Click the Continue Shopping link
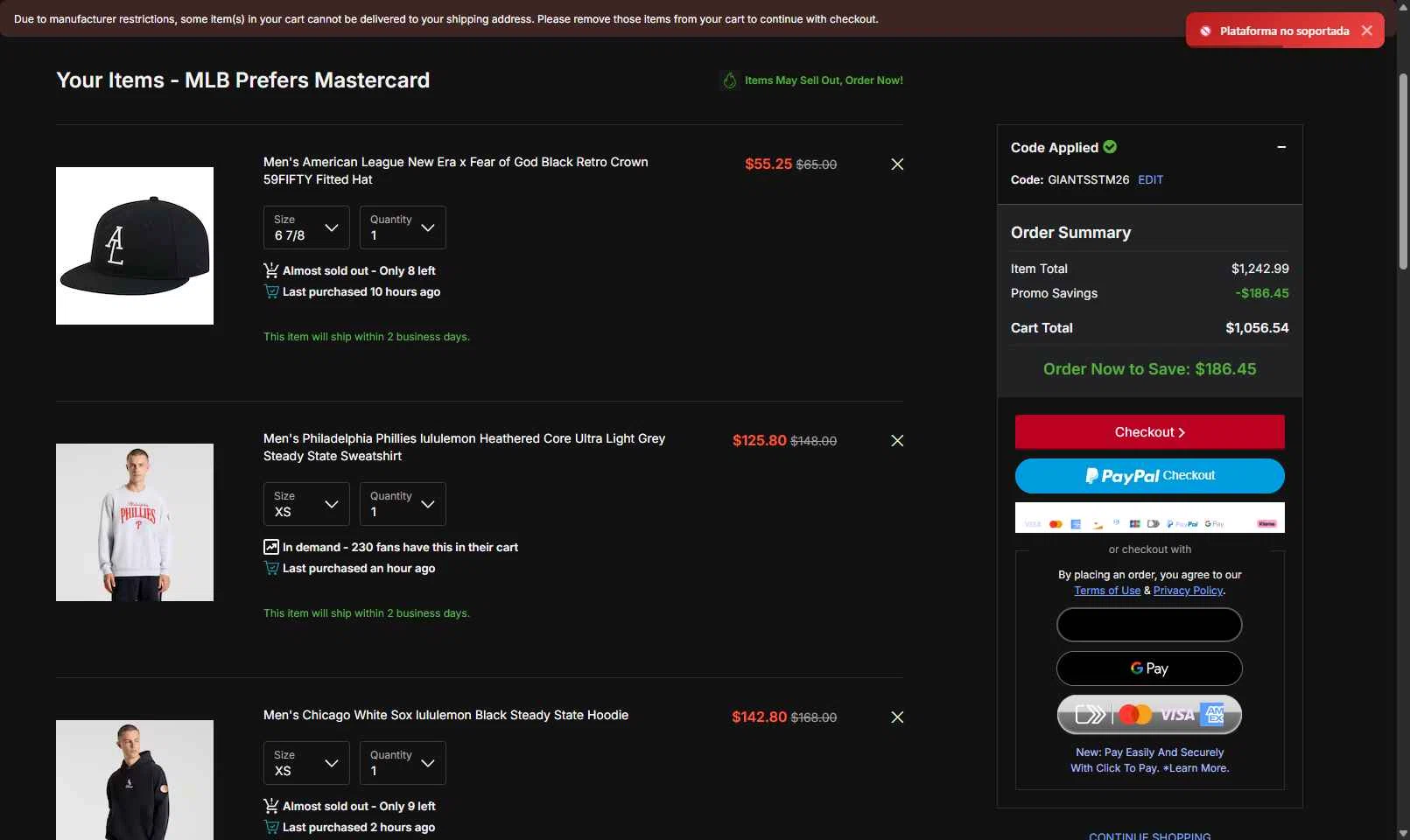1410x840 pixels. pos(1150,836)
